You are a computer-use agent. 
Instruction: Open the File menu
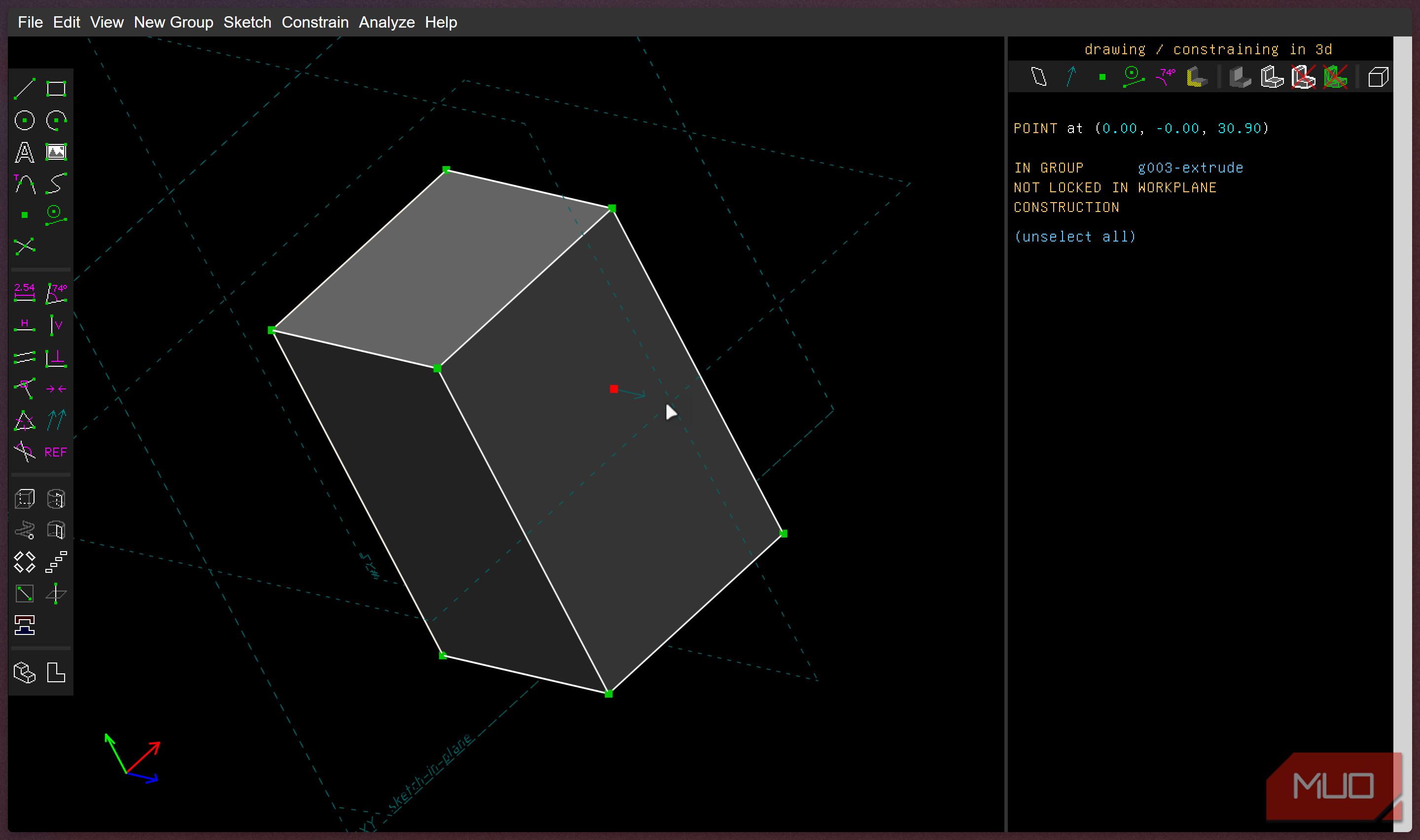coord(31,22)
